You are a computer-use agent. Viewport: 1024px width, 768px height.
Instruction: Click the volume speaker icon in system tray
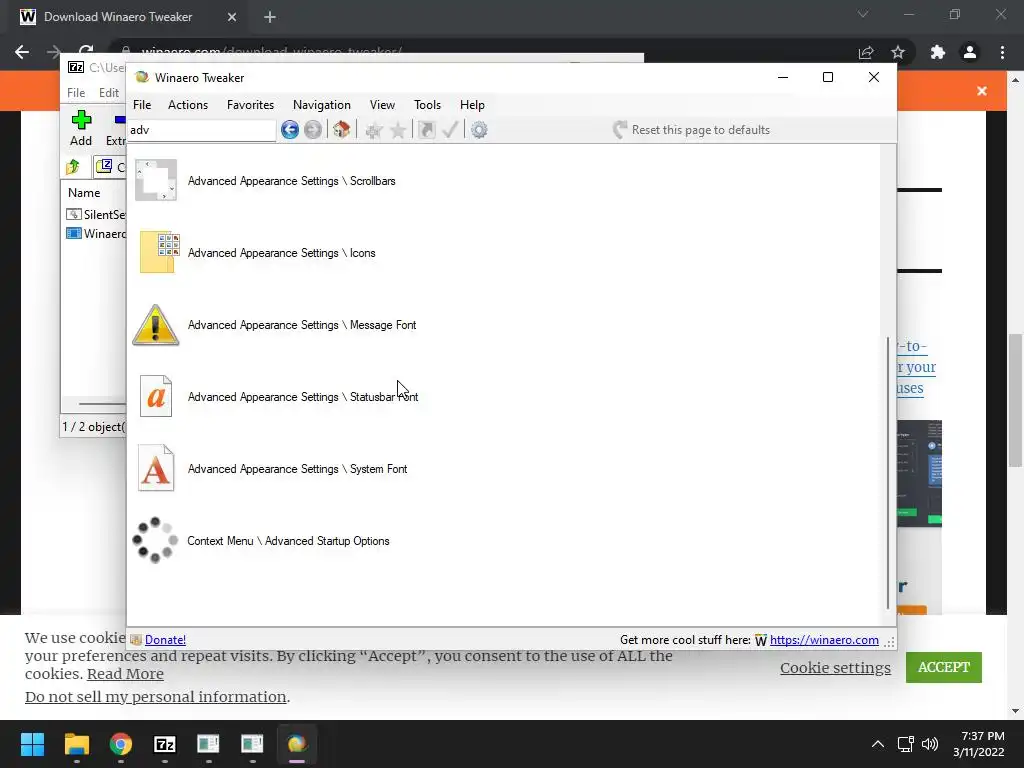pos(930,744)
